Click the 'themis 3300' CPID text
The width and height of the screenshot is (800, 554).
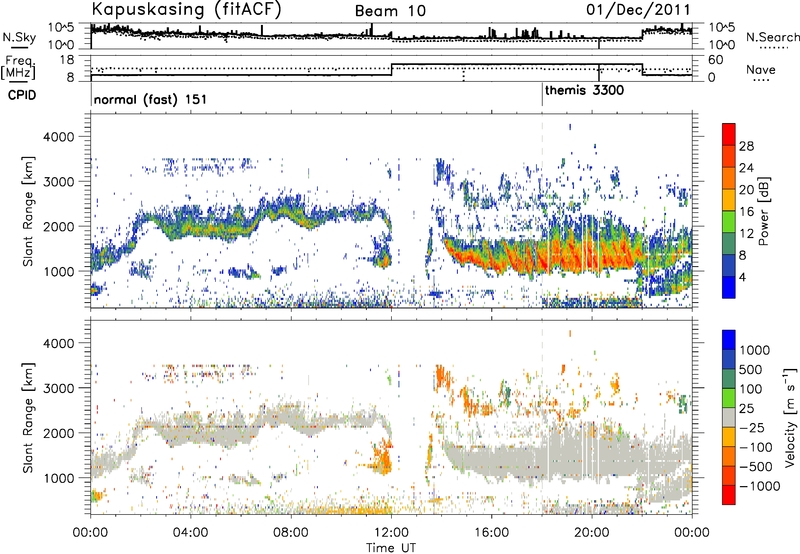pos(584,91)
